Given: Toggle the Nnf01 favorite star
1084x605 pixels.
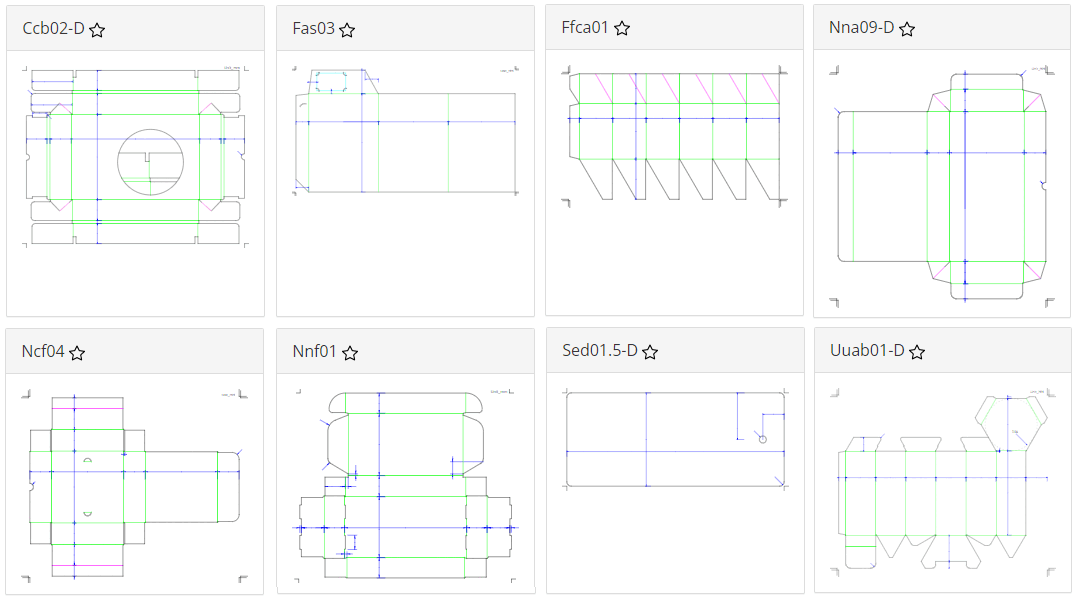Looking at the screenshot, I should click(351, 353).
